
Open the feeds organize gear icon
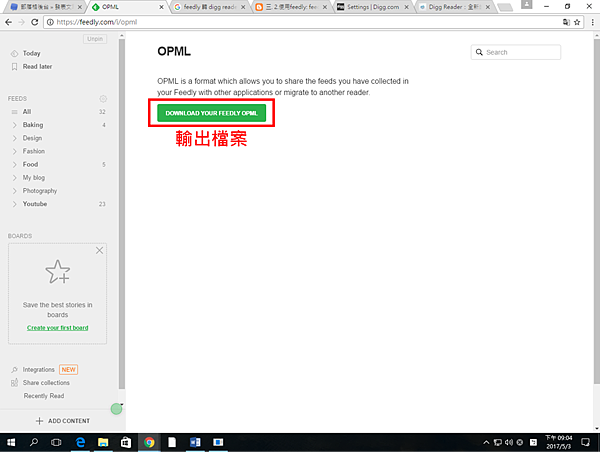tap(103, 99)
